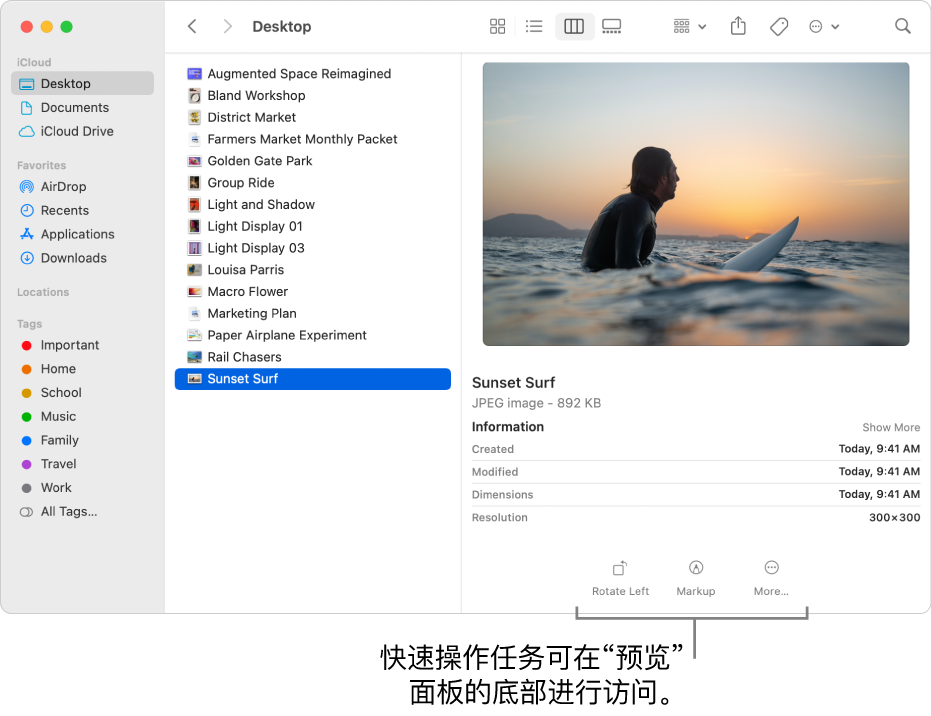The image size is (931, 716).
Task: Open the Action ellipsis menu
Action: [824, 26]
